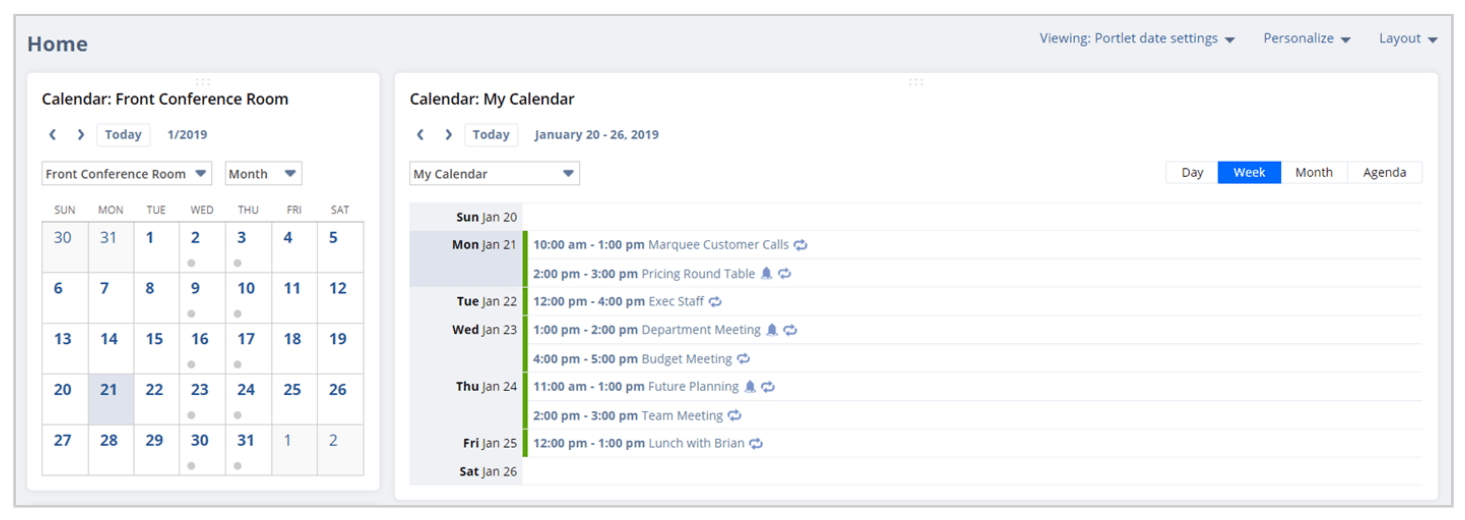Click the recurrence icon beside Budget Meeting
The height and width of the screenshot is (520, 1465).
coord(743,359)
